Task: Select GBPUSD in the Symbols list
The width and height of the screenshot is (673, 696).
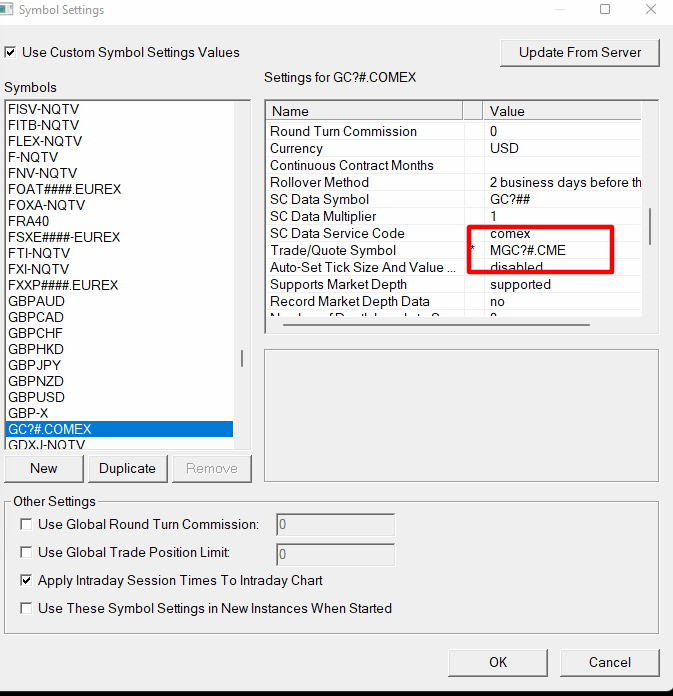Action: [37, 397]
